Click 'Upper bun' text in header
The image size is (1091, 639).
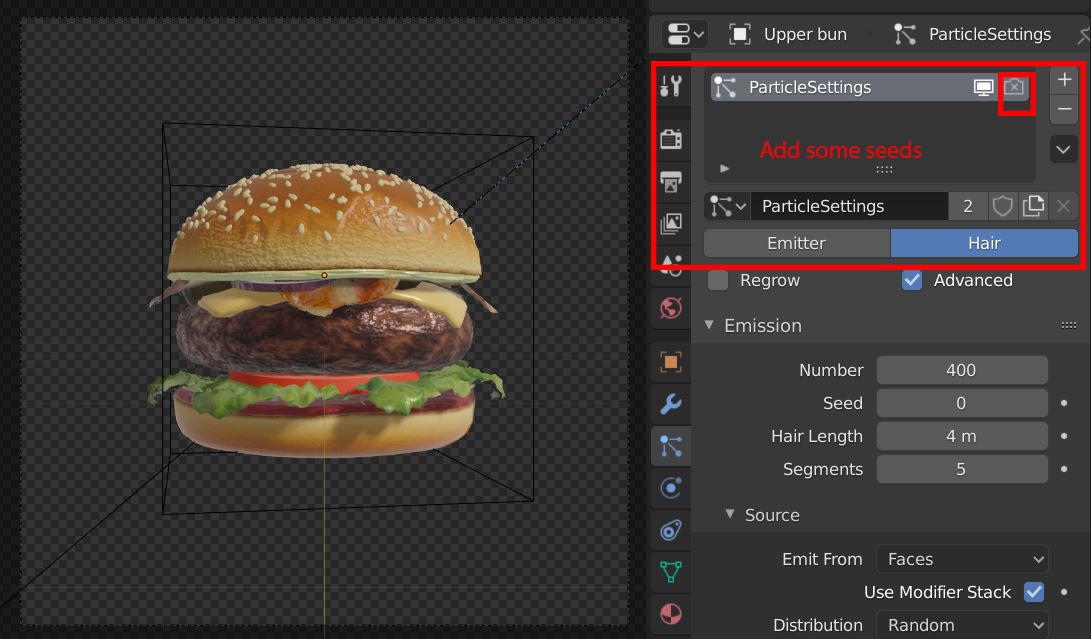coord(805,34)
